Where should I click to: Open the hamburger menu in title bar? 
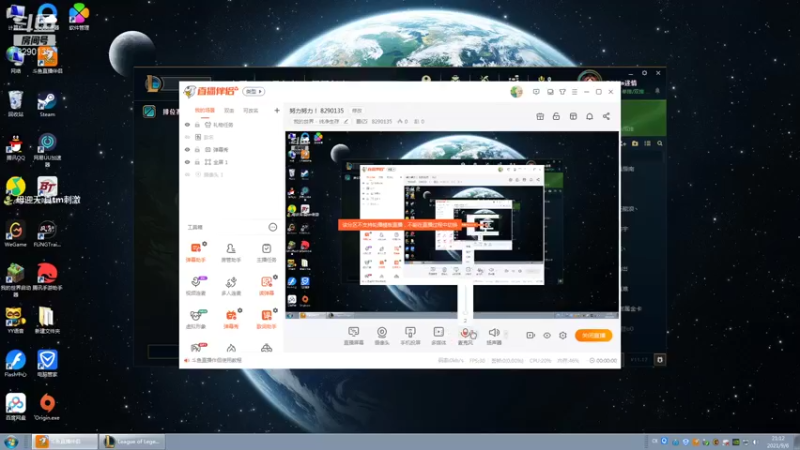coord(574,92)
